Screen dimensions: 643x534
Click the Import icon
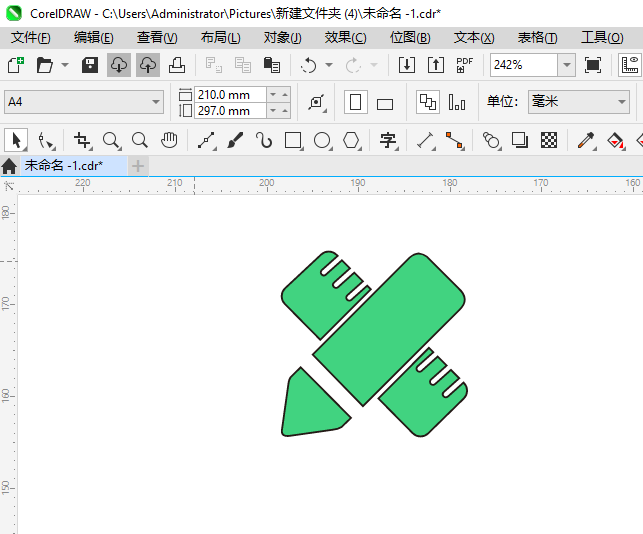click(x=407, y=65)
